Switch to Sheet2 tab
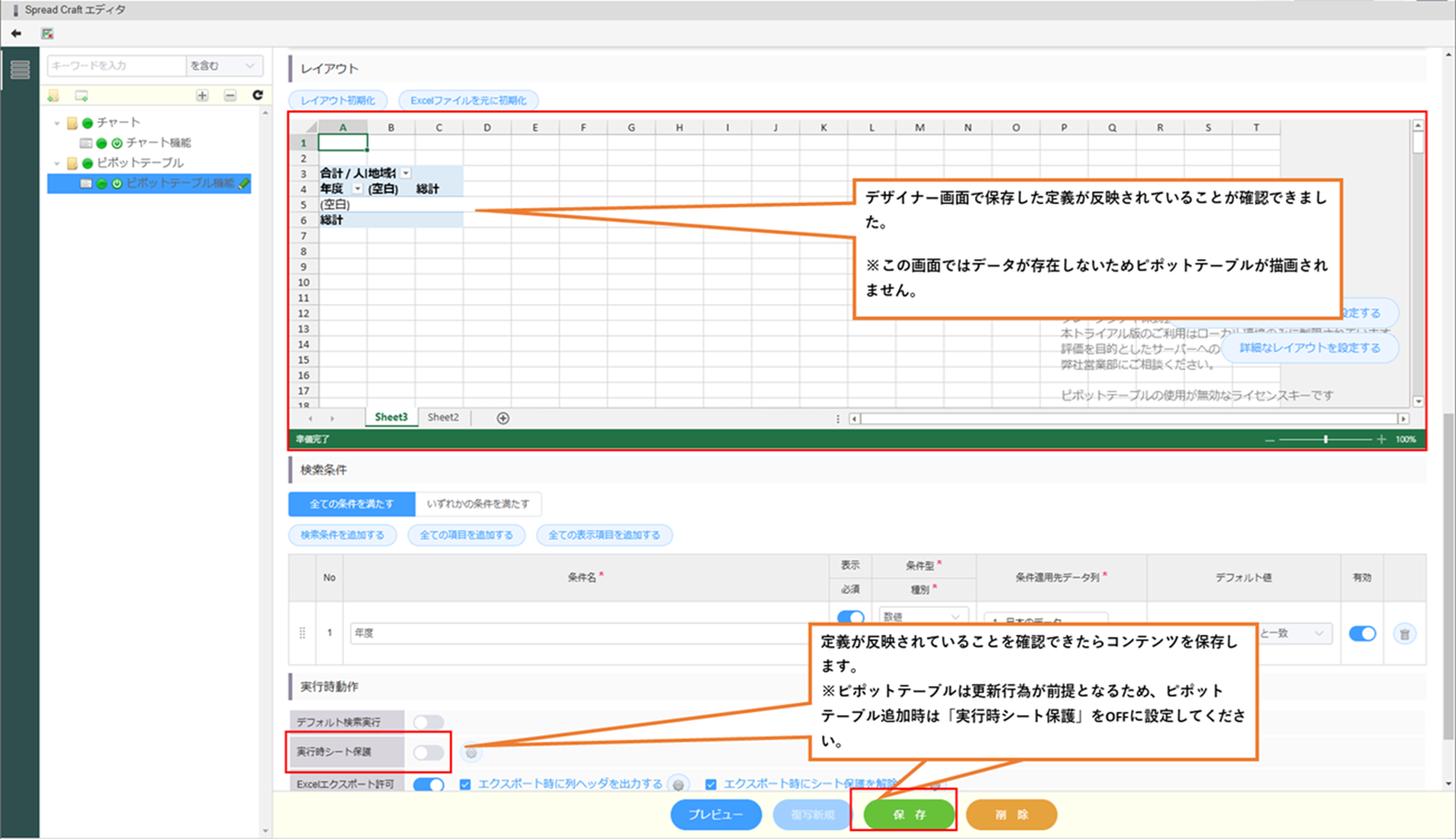This screenshot has height=839, width=1456. point(443,417)
